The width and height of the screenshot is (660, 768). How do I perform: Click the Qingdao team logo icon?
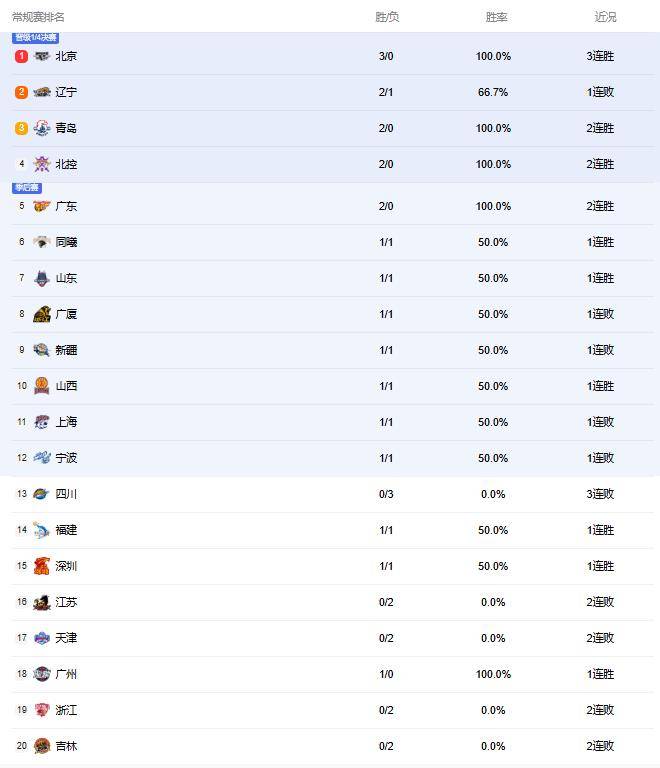point(41,128)
